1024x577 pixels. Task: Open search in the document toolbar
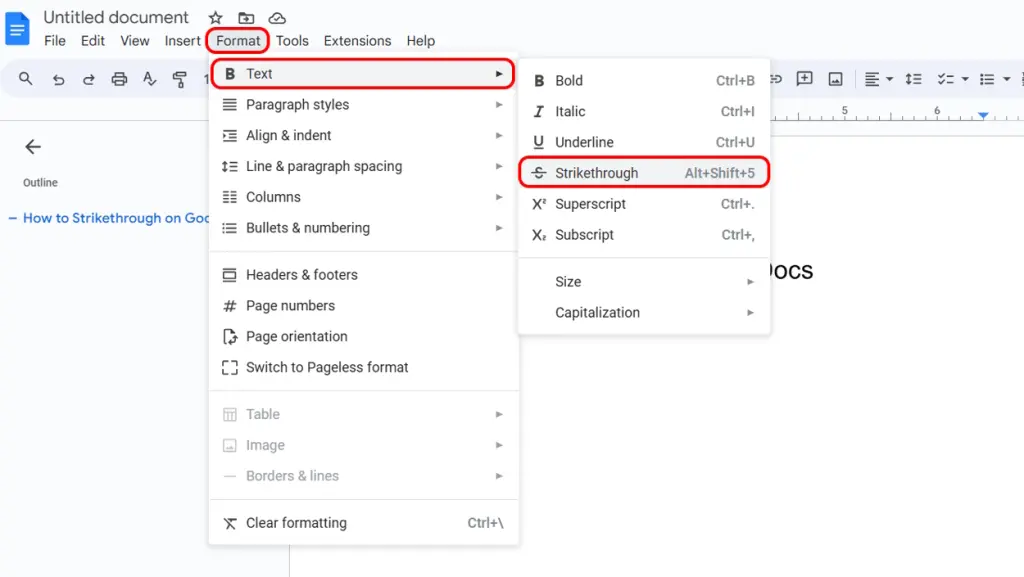pos(26,78)
